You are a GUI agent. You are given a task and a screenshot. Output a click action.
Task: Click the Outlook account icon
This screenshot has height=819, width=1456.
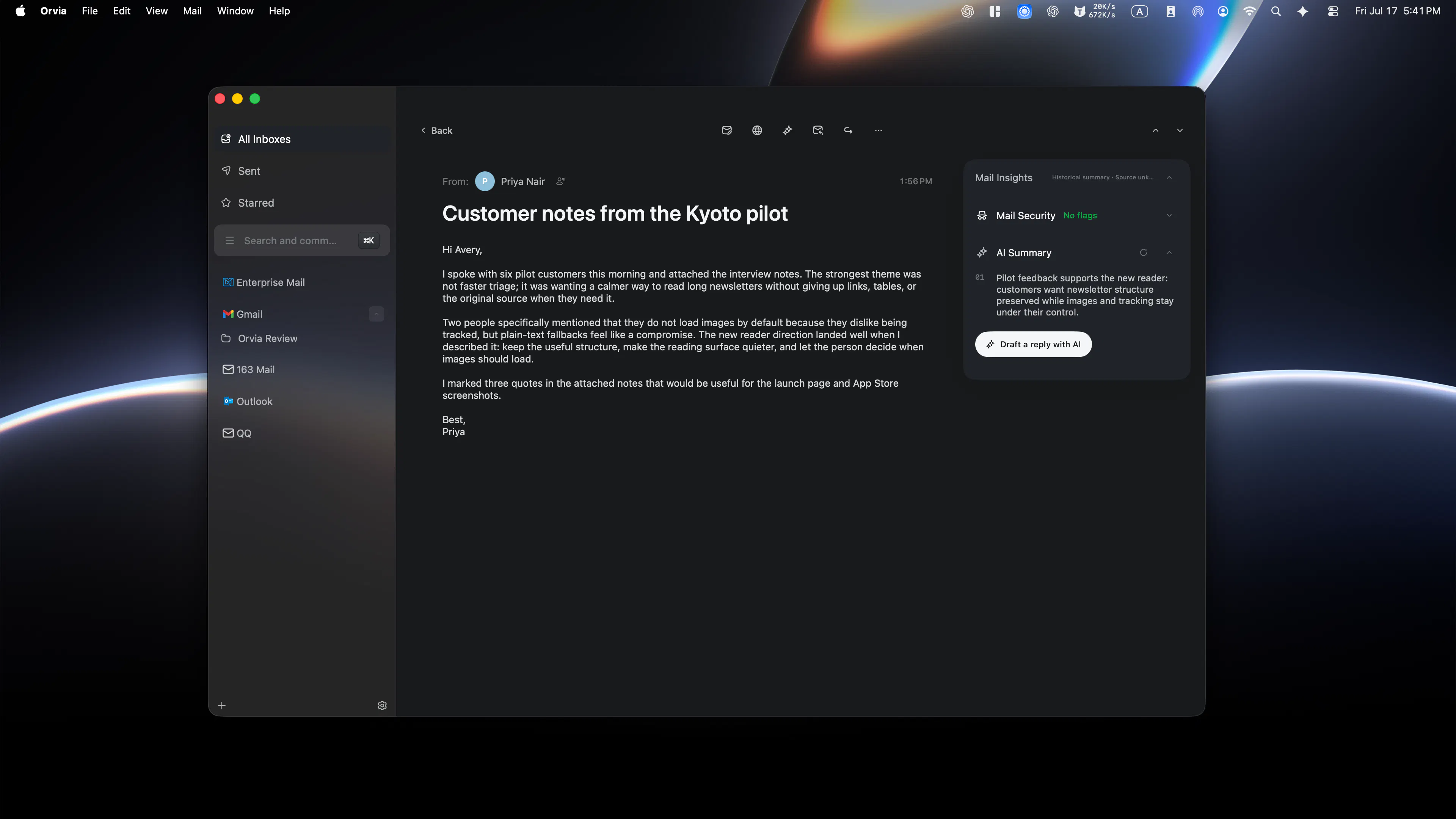(228, 401)
